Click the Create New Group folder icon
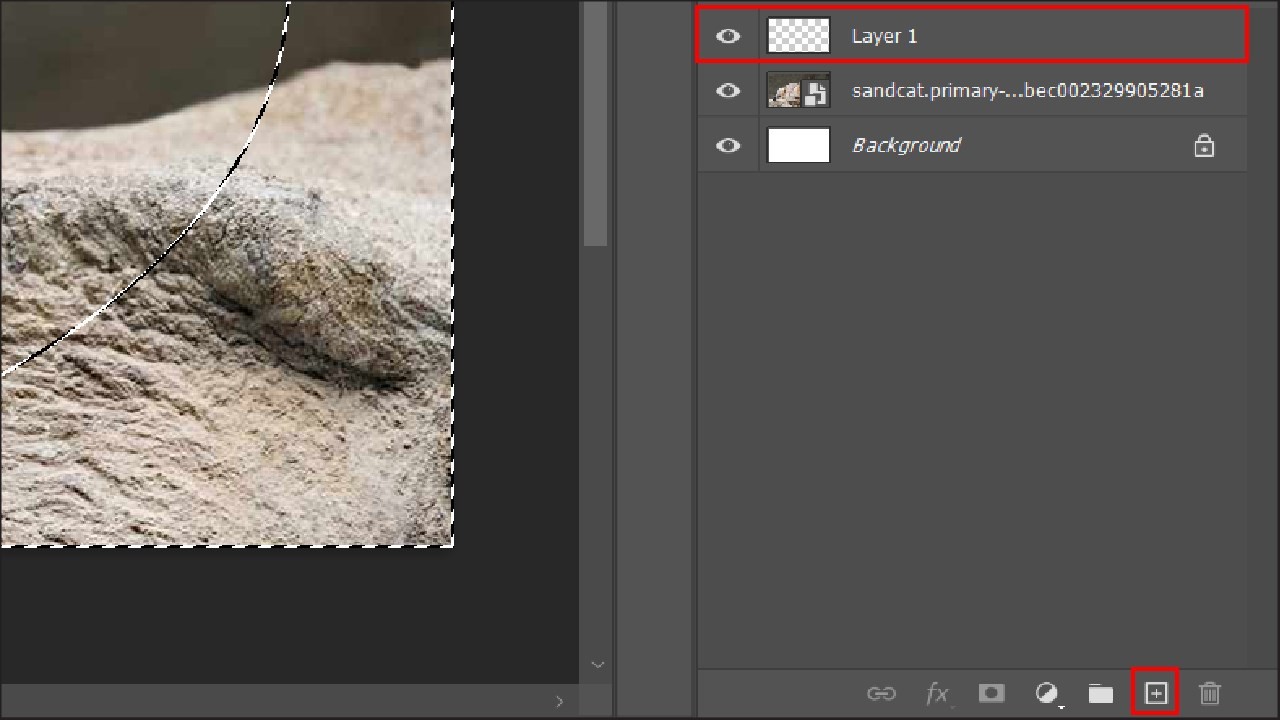 [x=1100, y=693]
